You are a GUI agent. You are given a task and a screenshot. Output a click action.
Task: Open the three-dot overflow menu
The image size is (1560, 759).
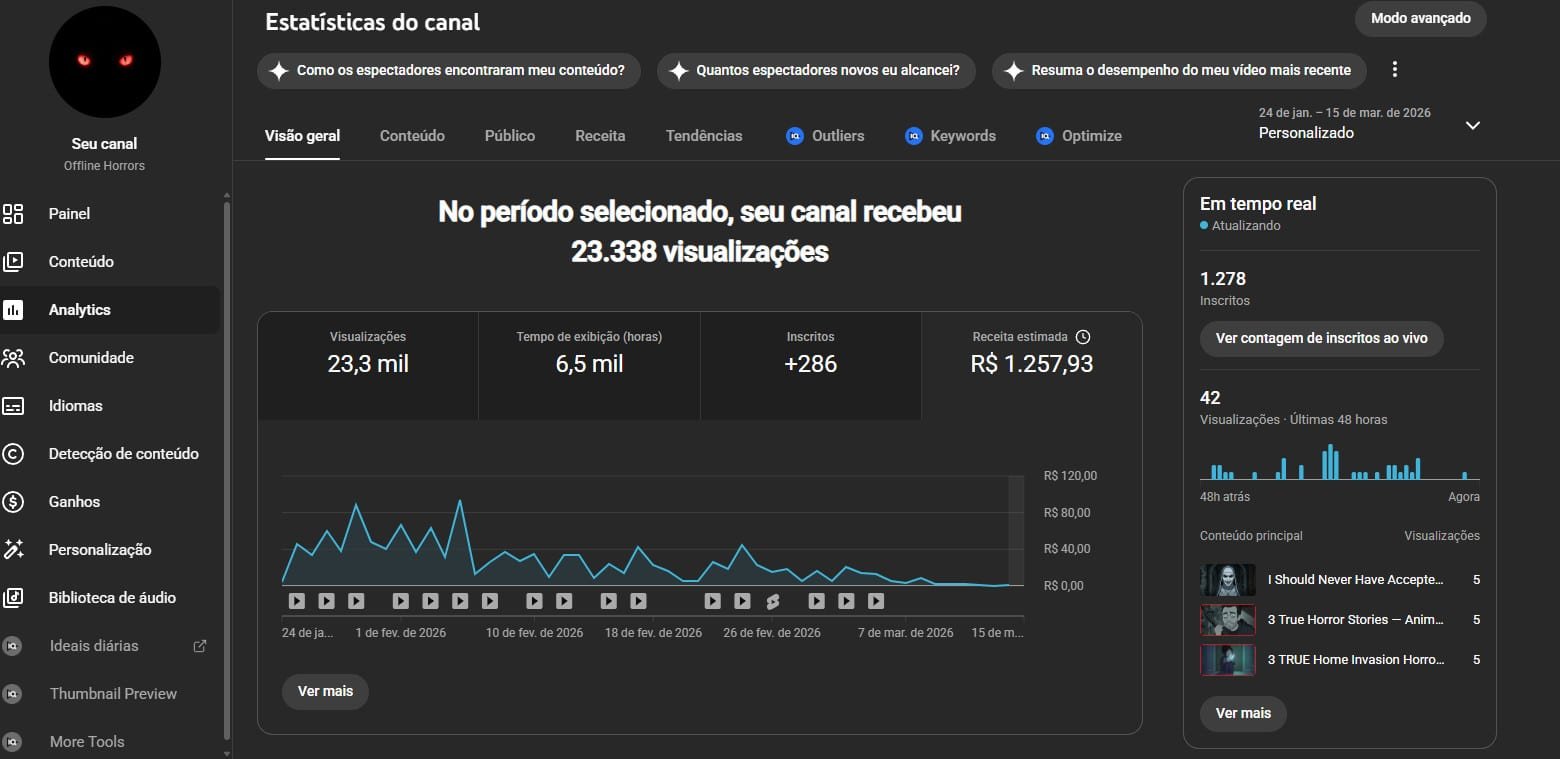pyautogui.click(x=1394, y=69)
